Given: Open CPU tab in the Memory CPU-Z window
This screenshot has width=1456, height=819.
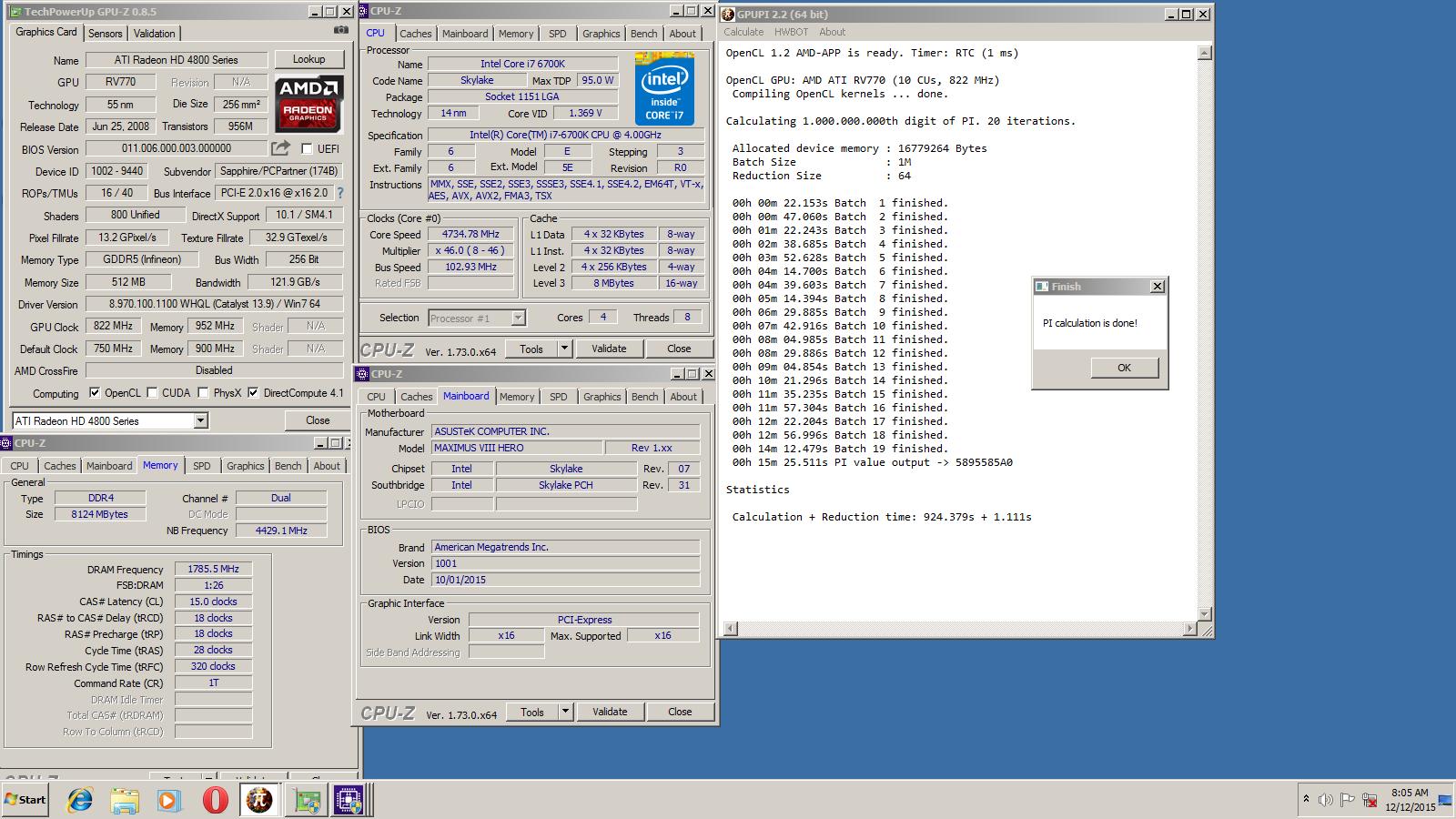Looking at the screenshot, I should coord(20,466).
